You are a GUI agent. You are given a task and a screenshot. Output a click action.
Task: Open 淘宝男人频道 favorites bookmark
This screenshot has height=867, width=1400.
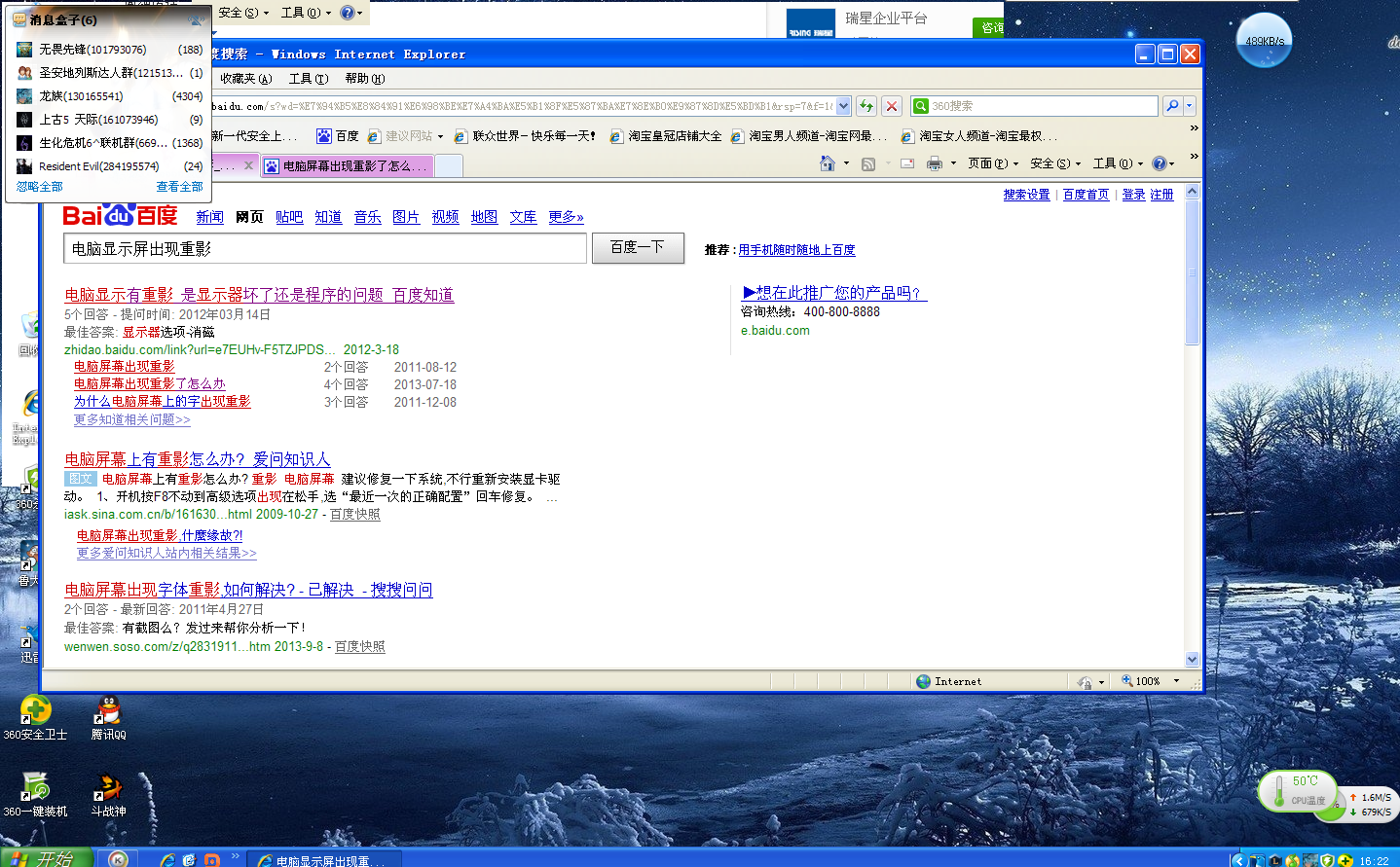point(809,136)
